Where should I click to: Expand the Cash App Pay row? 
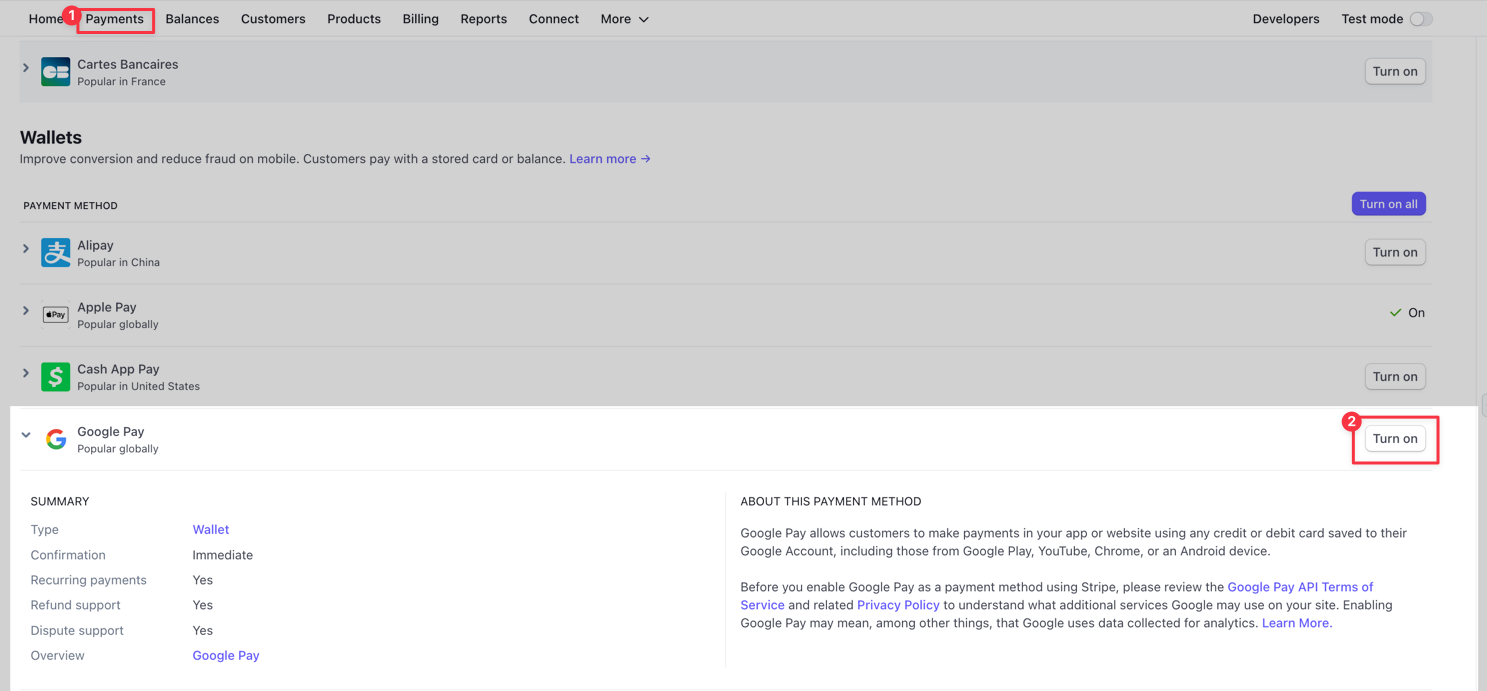pyautogui.click(x=26, y=373)
